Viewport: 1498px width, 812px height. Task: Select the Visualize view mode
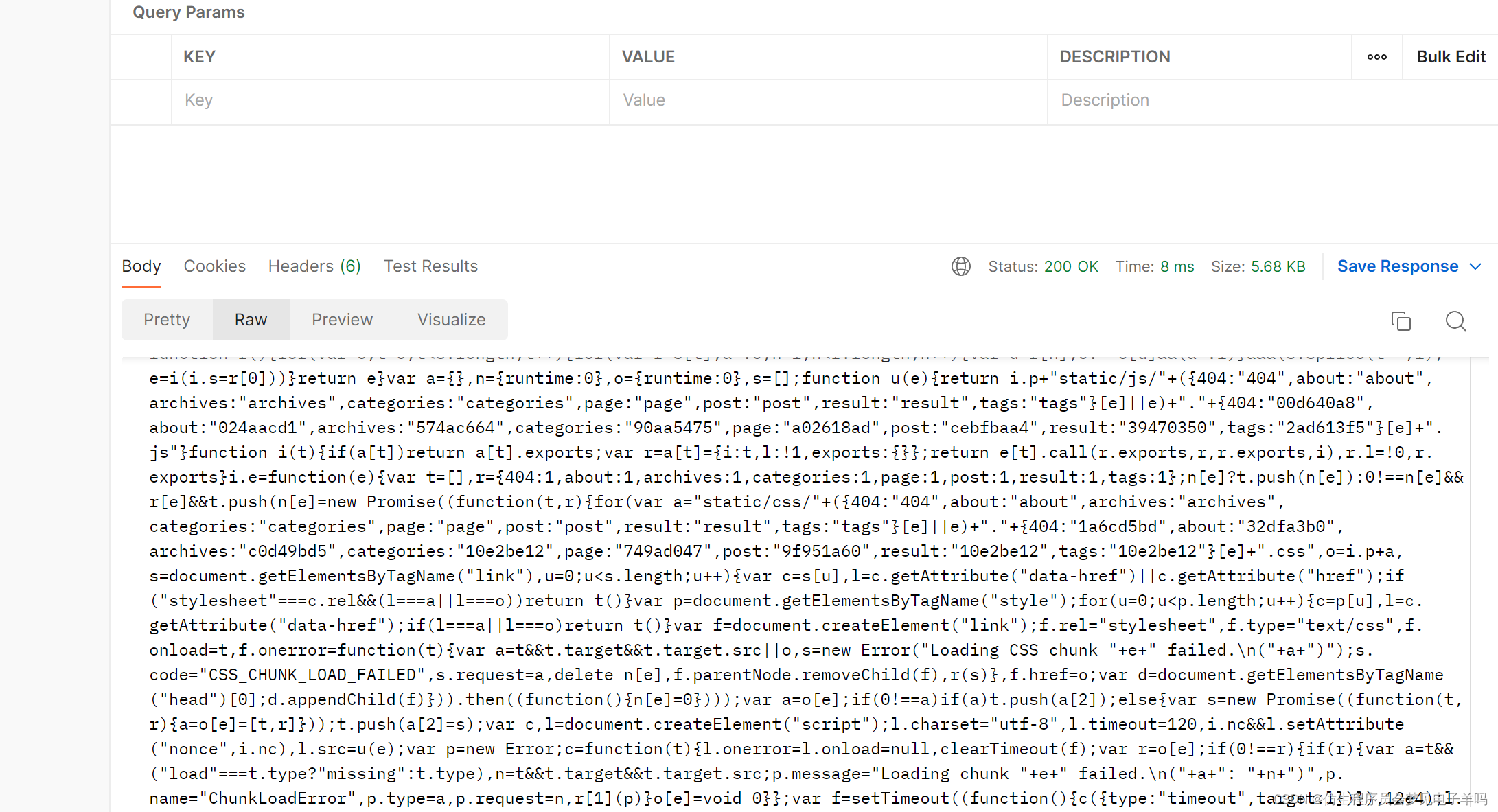(451, 320)
